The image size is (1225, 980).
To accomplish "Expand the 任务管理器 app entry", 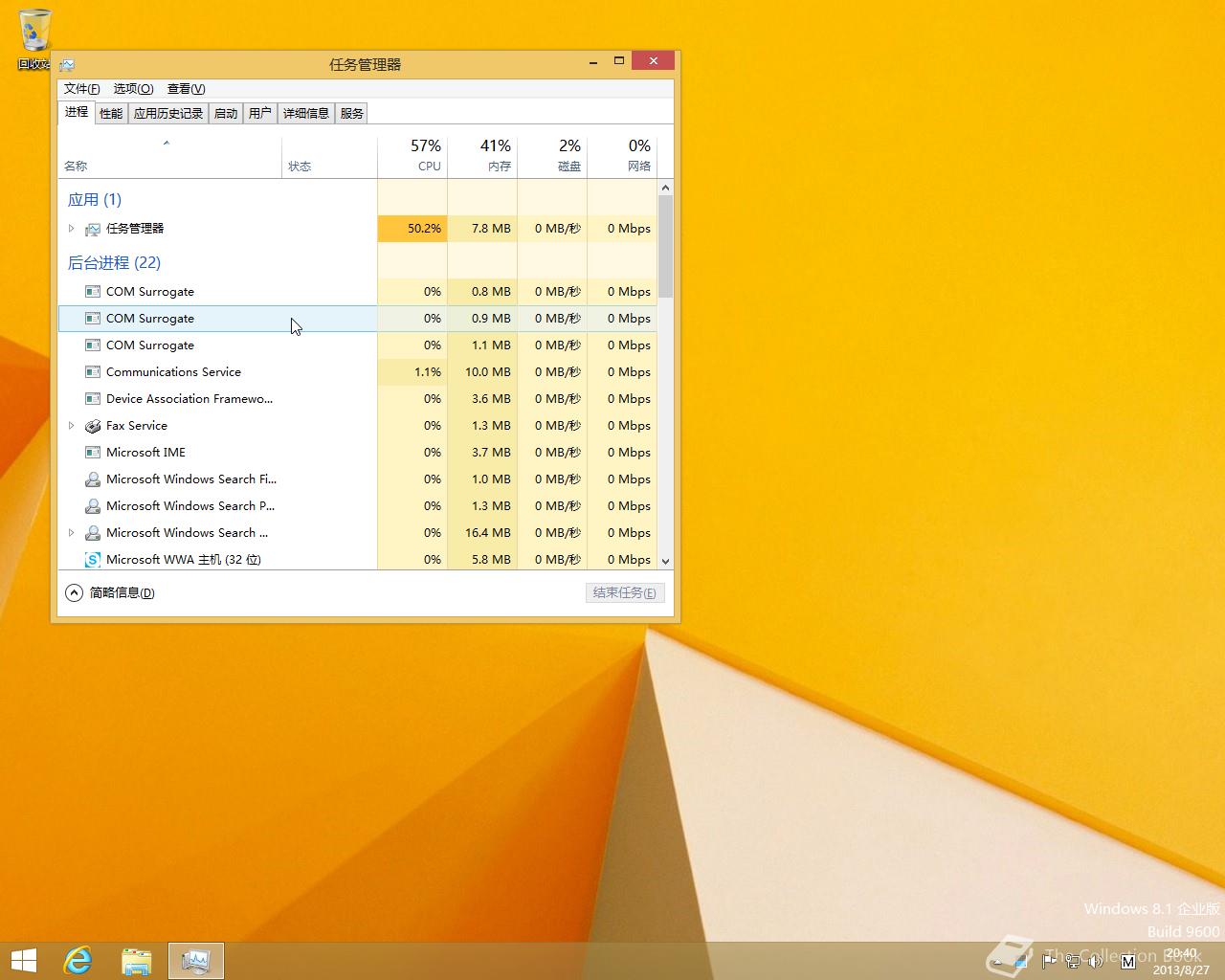I will click(72, 229).
